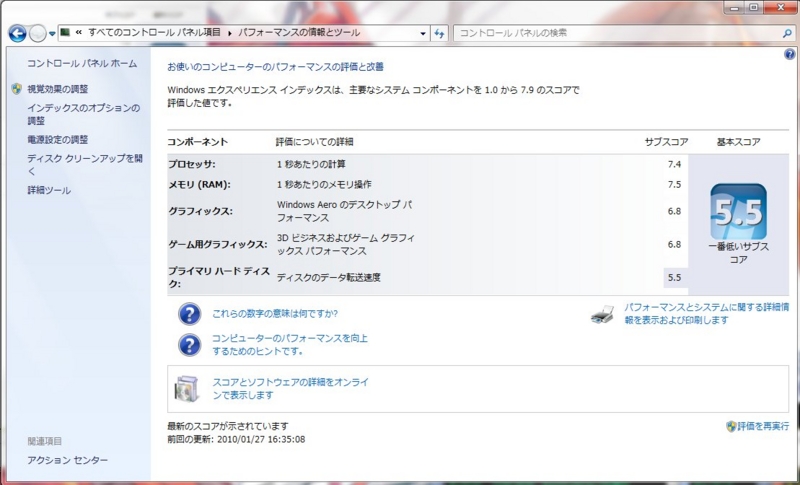800x485 pixels.
Task: Click question icon beside パフォーマンスを向上 hint
Action: coord(189,345)
